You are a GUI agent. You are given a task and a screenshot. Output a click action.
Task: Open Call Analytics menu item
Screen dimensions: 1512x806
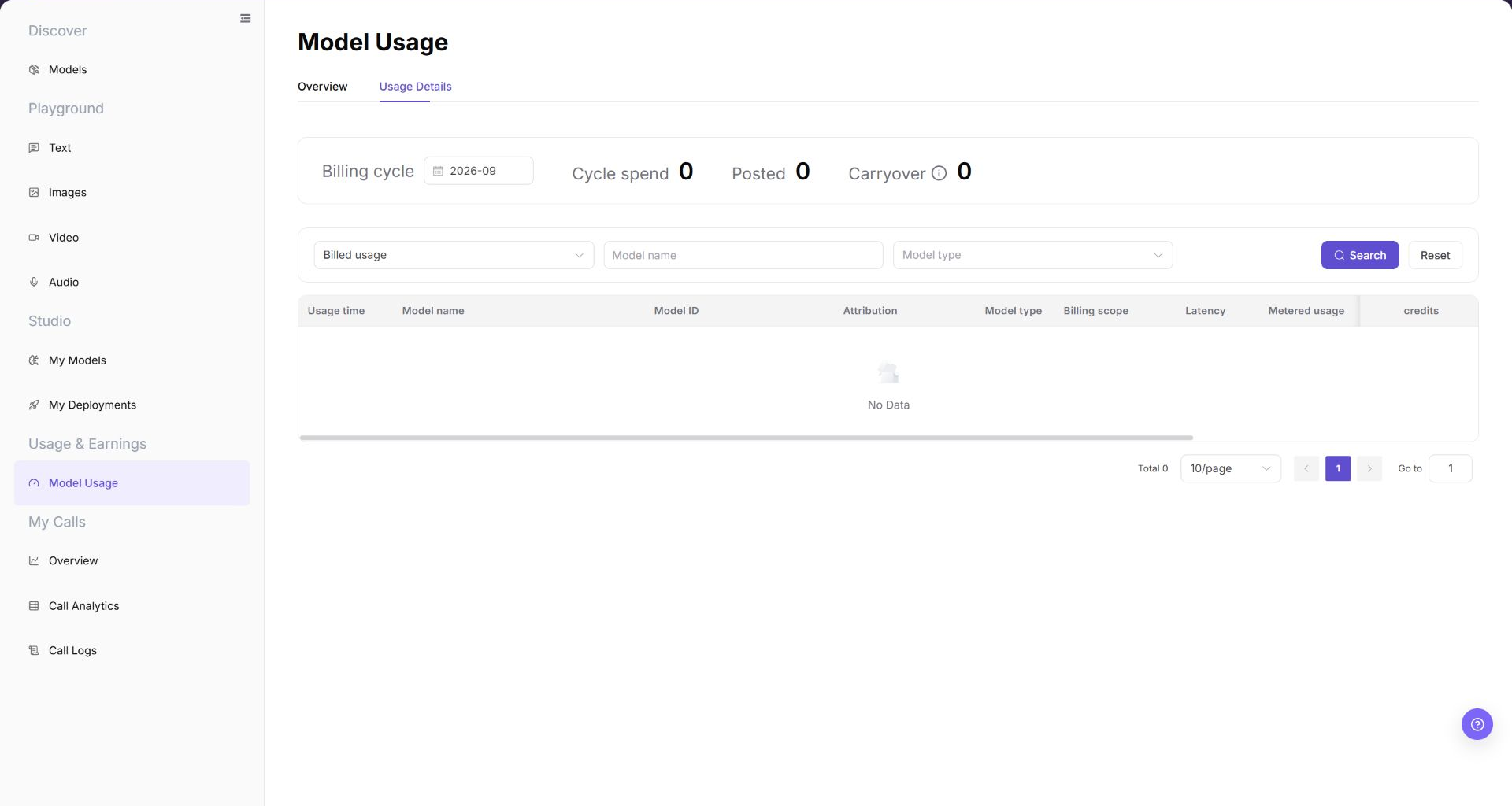click(x=132, y=606)
